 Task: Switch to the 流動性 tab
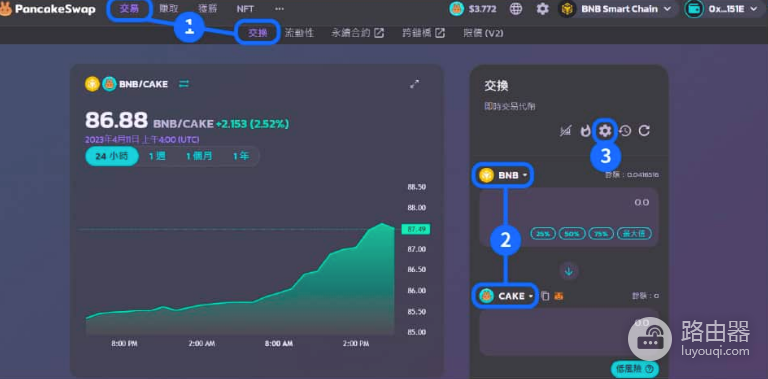pos(299,33)
